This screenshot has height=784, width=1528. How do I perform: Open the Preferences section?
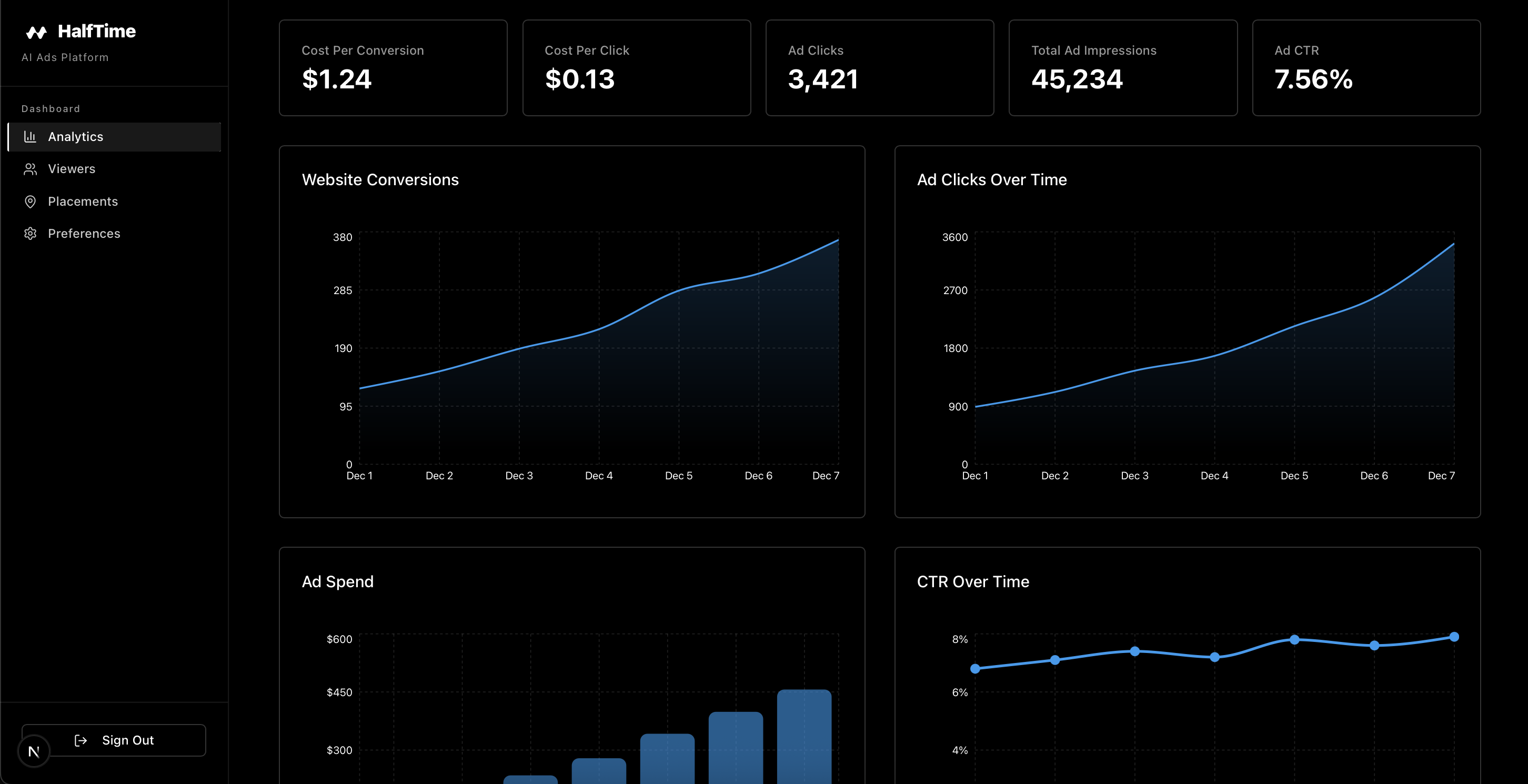[84, 234]
